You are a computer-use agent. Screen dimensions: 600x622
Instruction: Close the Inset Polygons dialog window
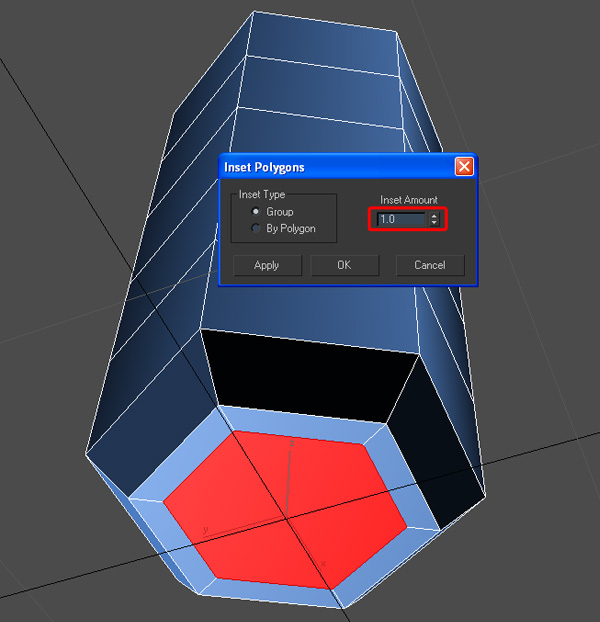tap(464, 166)
